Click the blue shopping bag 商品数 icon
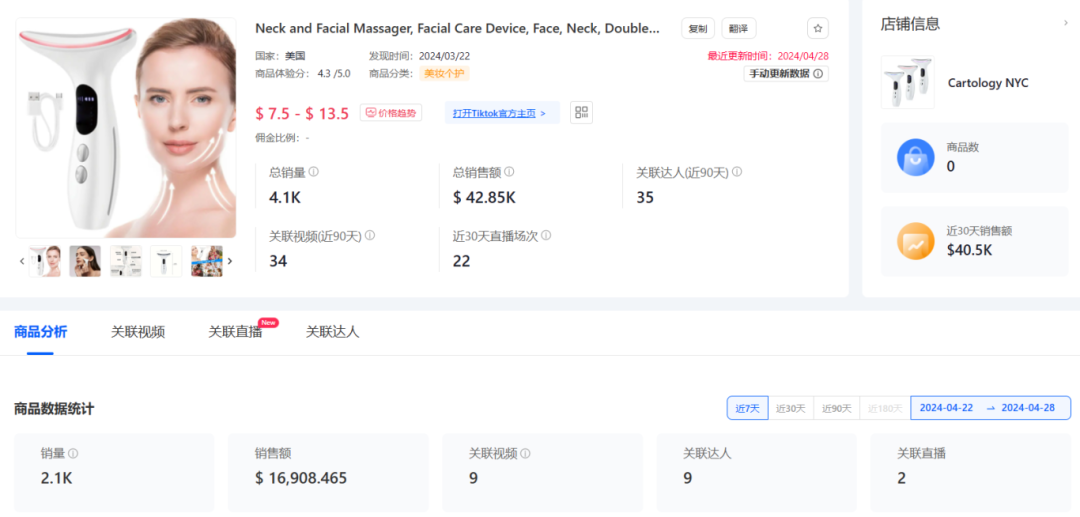The height and width of the screenshot is (517, 1080). coord(915,157)
